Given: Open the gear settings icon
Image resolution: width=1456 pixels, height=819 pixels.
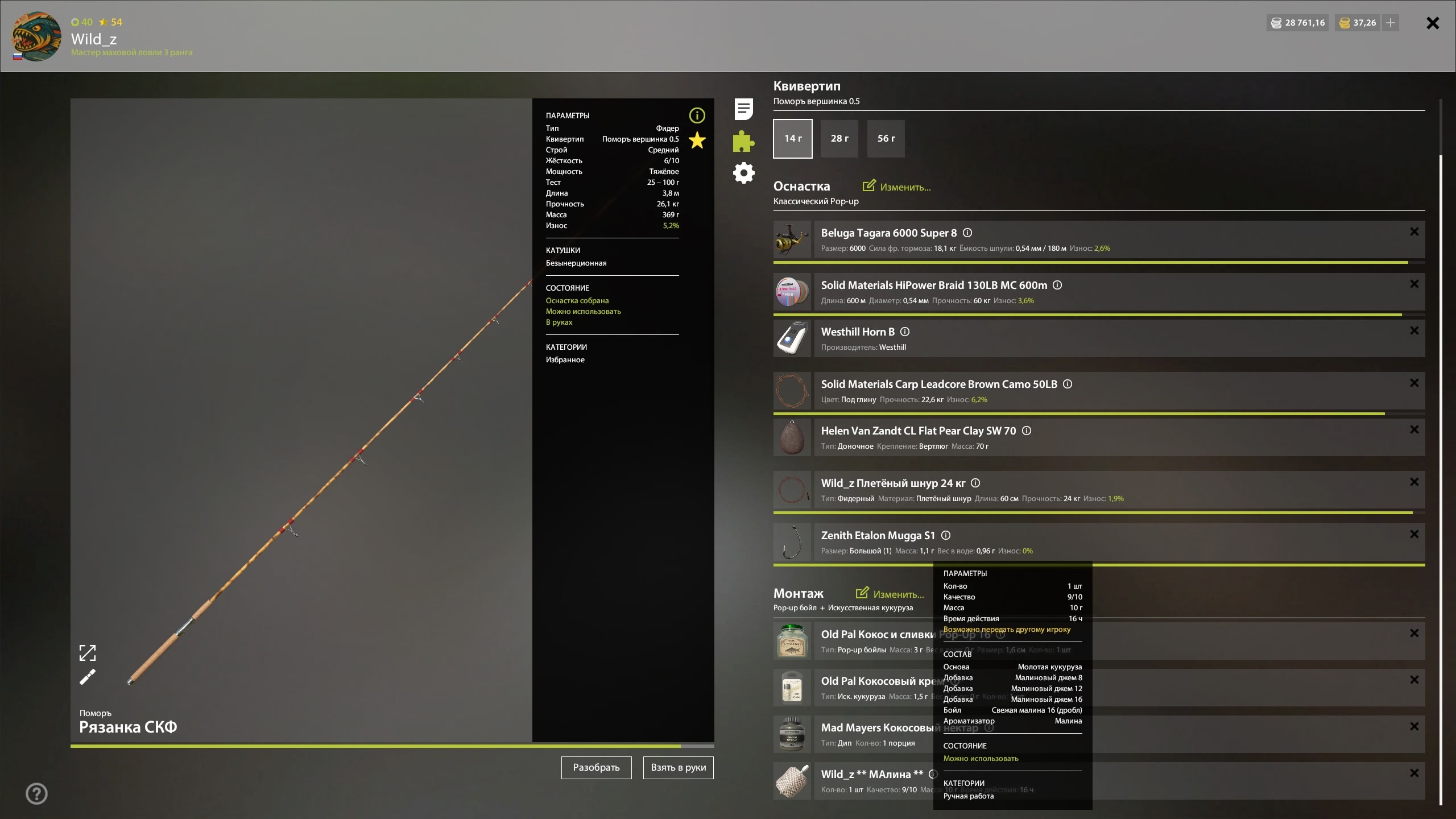Looking at the screenshot, I should 743,173.
